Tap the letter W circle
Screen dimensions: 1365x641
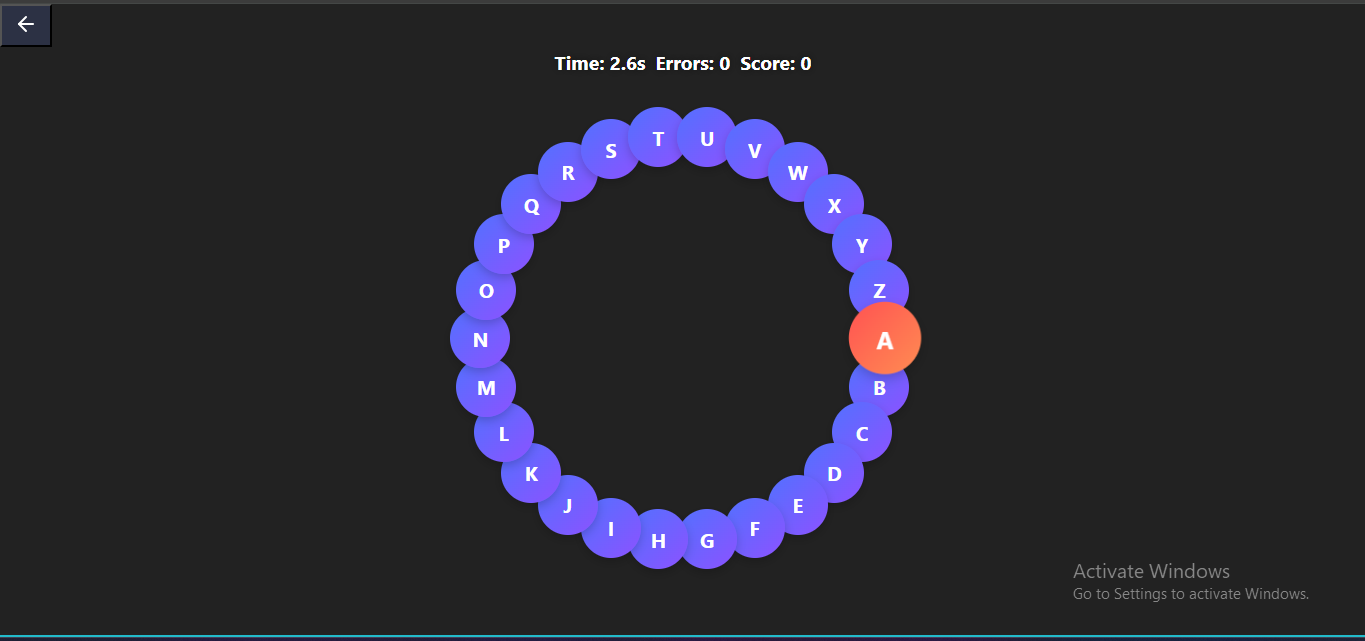(x=798, y=172)
